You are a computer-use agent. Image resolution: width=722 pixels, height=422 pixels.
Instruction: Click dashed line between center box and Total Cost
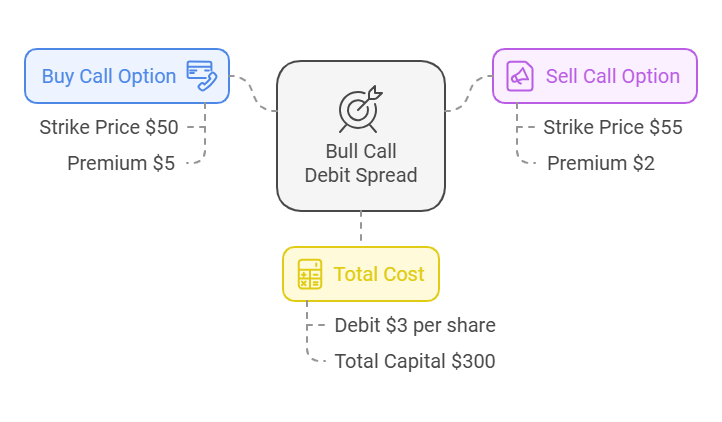[361, 229]
